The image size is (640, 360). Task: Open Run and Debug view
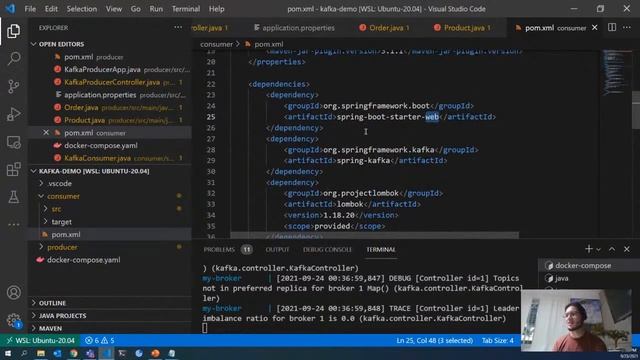tap(13, 114)
